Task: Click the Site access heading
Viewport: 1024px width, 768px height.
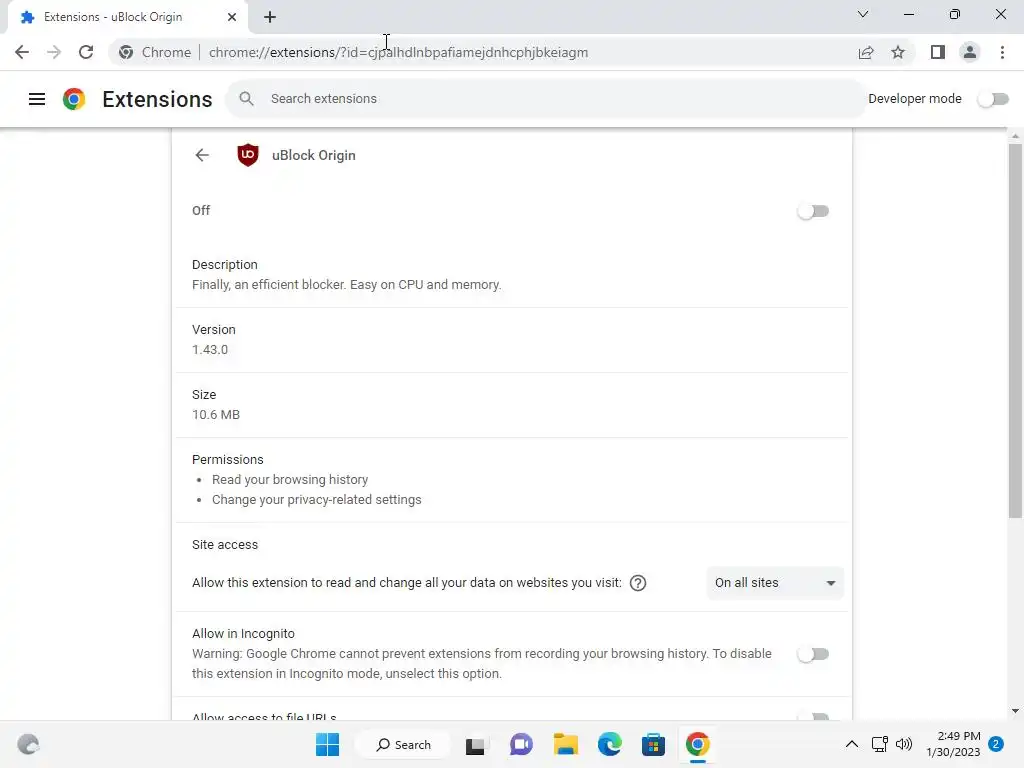Action: point(225,545)
